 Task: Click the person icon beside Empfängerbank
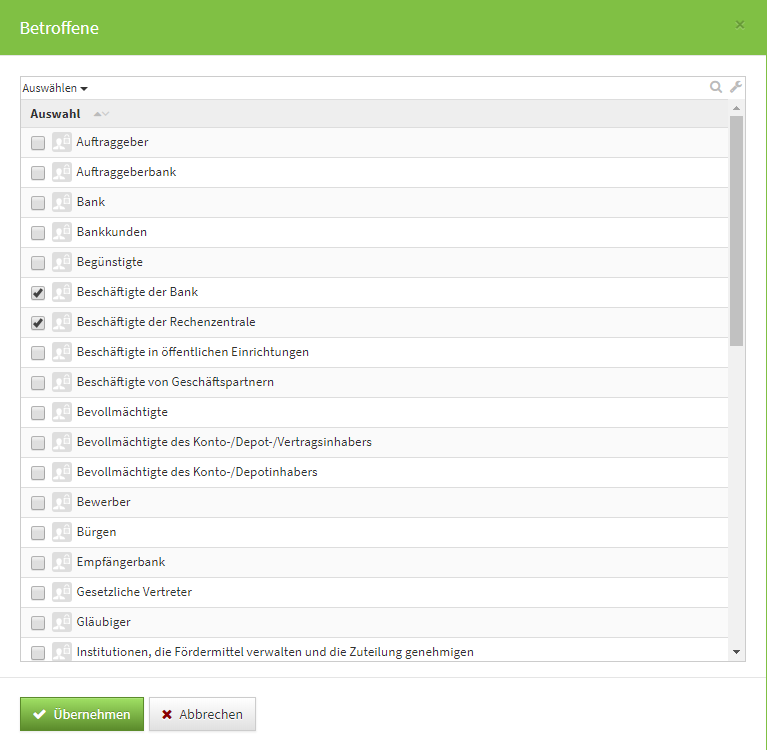[62, 562]
